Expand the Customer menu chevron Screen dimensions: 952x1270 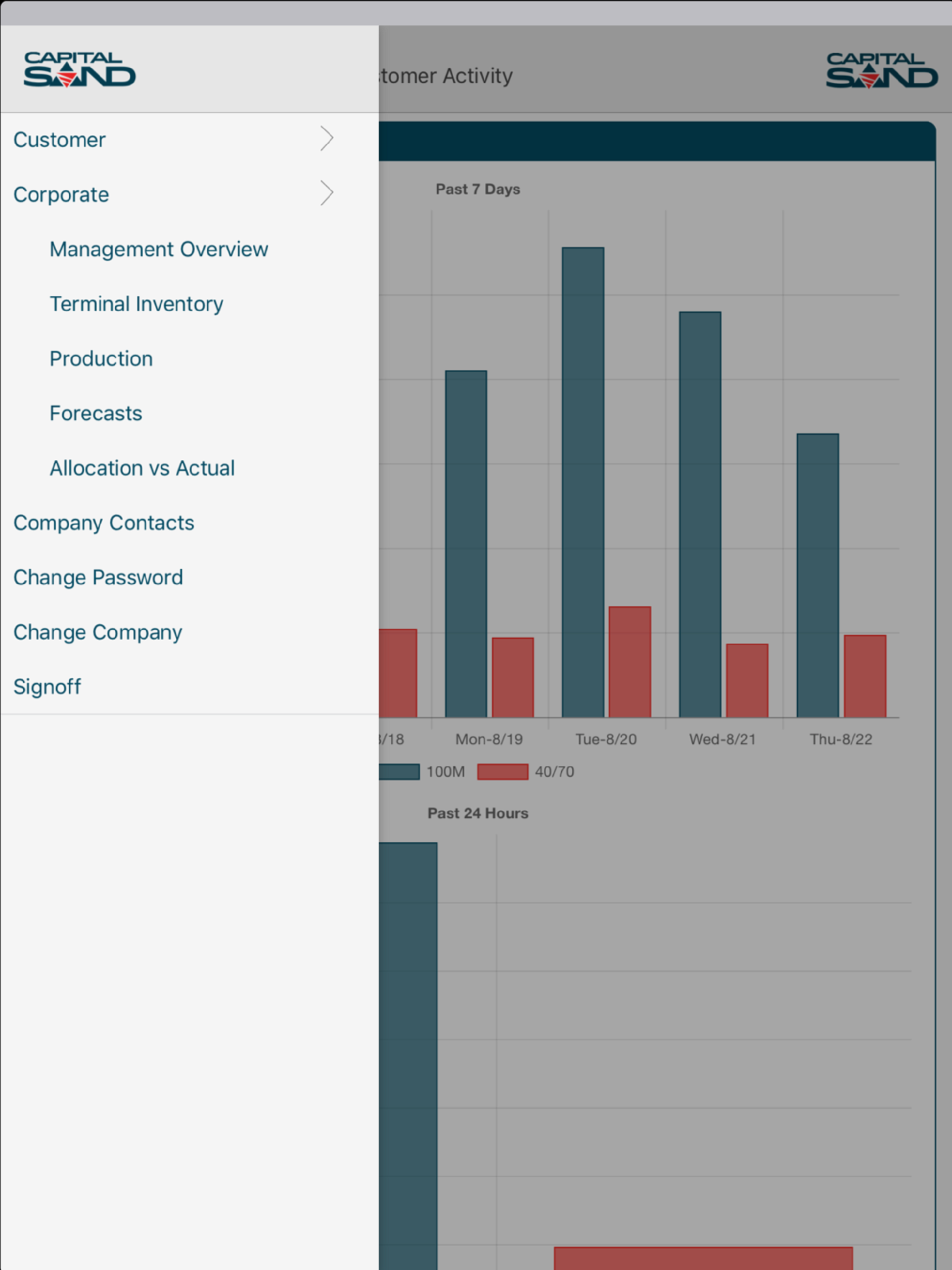327,139
